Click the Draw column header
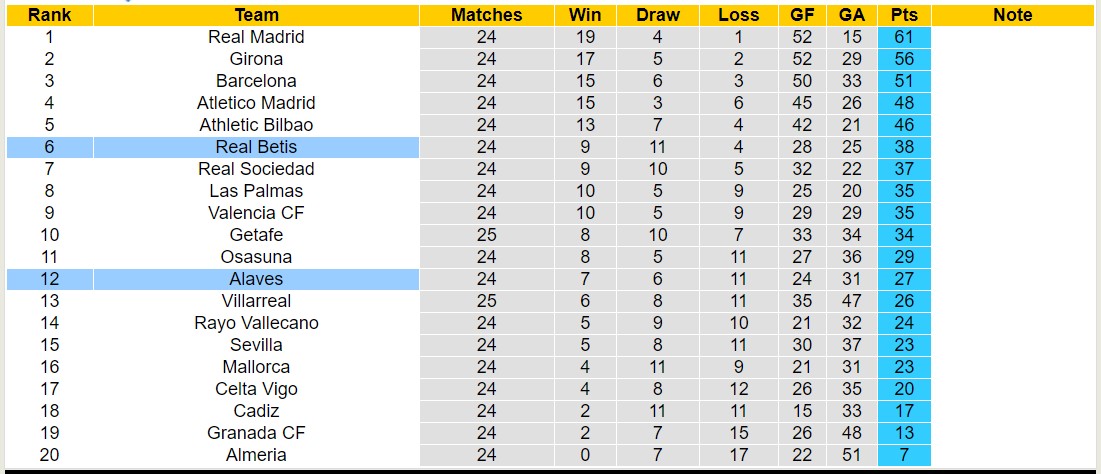 (657, 15)
